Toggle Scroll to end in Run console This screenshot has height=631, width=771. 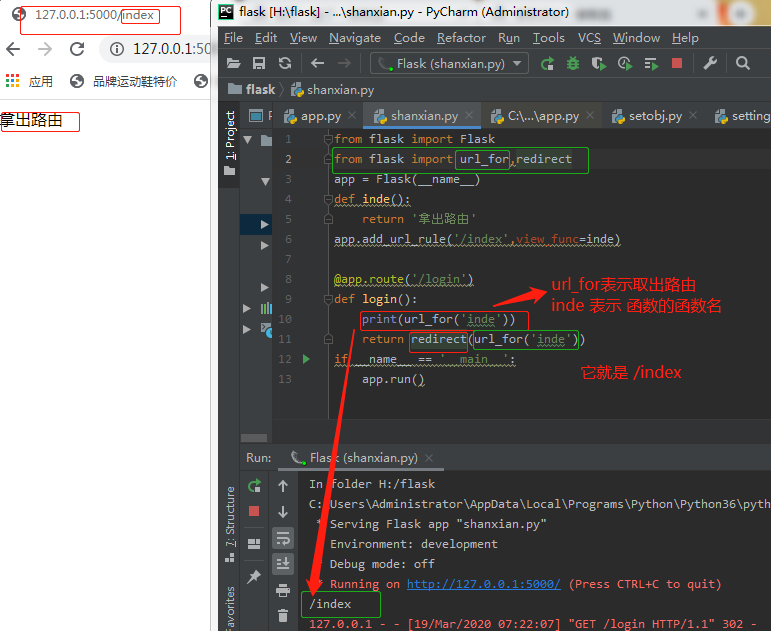click(283, 564)
